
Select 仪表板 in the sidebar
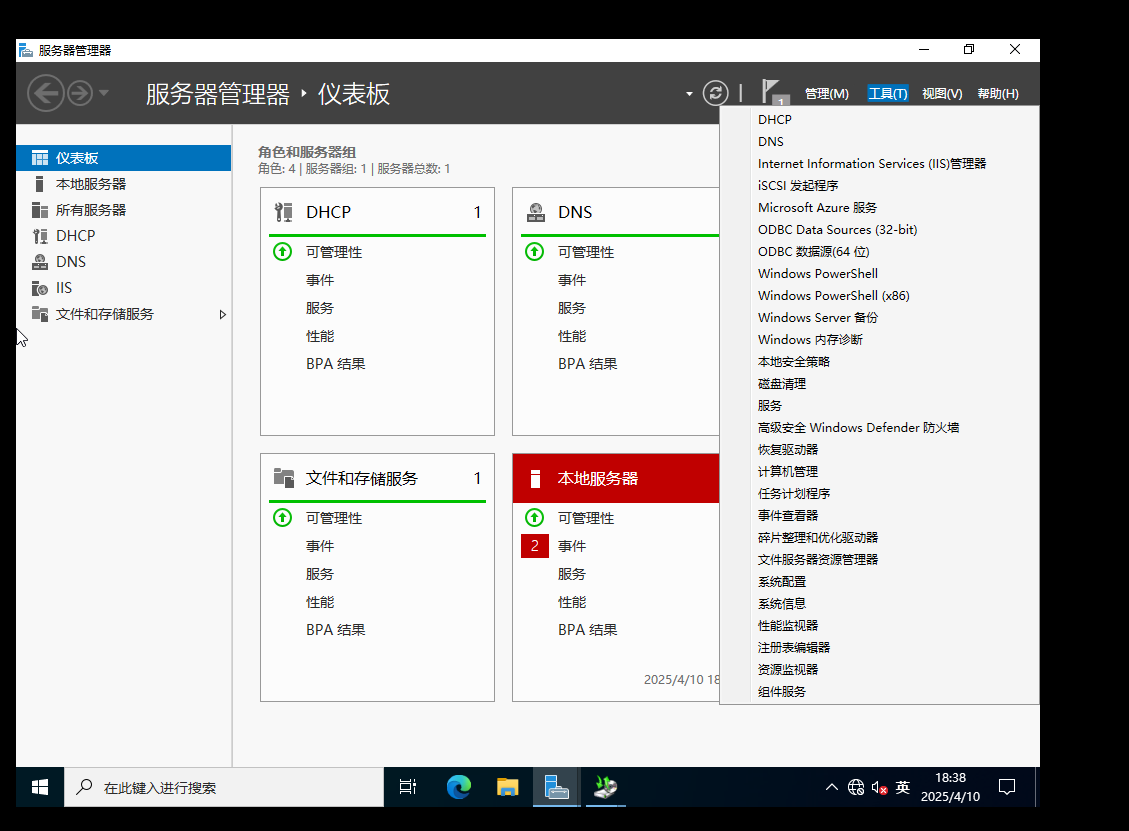point(123,158)
